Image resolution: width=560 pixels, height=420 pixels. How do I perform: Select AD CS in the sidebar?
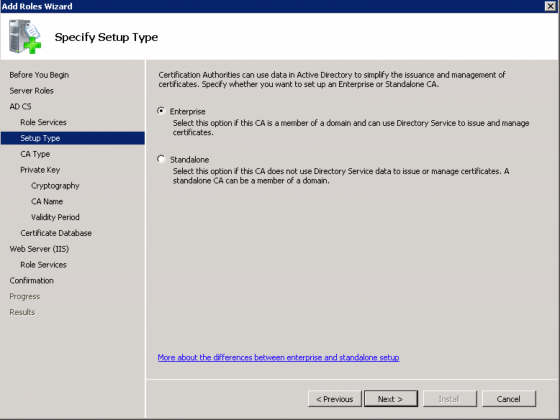pyautogui.click(x=20, y=106)
